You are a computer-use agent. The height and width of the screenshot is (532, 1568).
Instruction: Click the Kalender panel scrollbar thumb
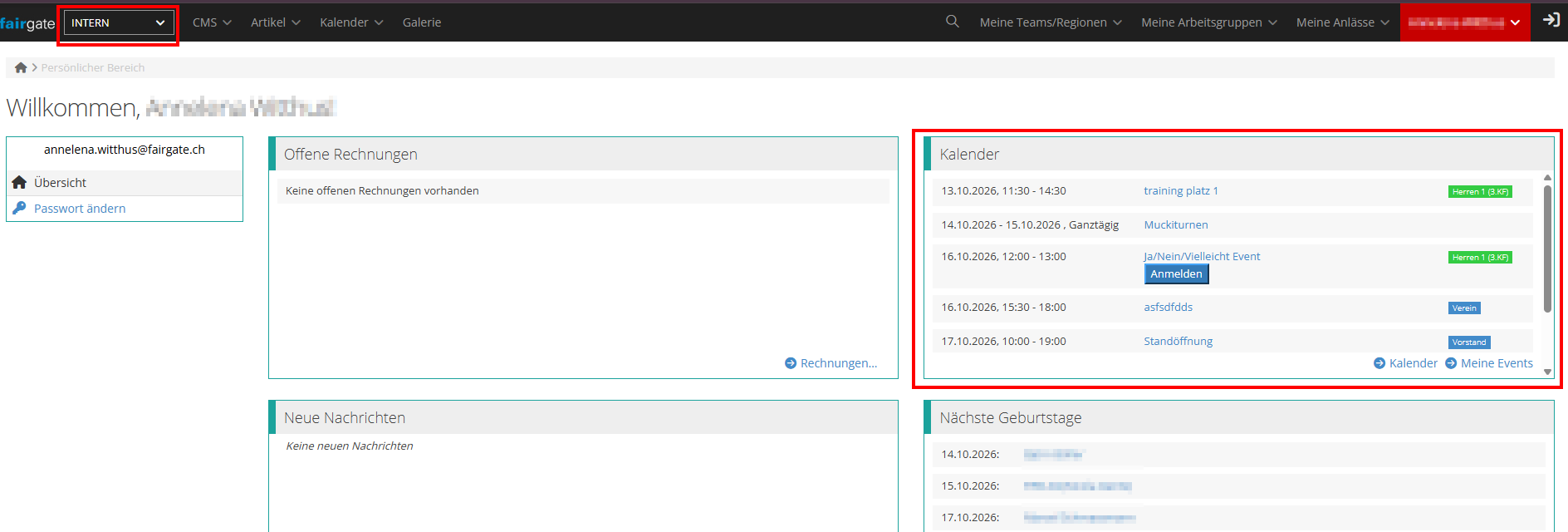(1547, 249)
